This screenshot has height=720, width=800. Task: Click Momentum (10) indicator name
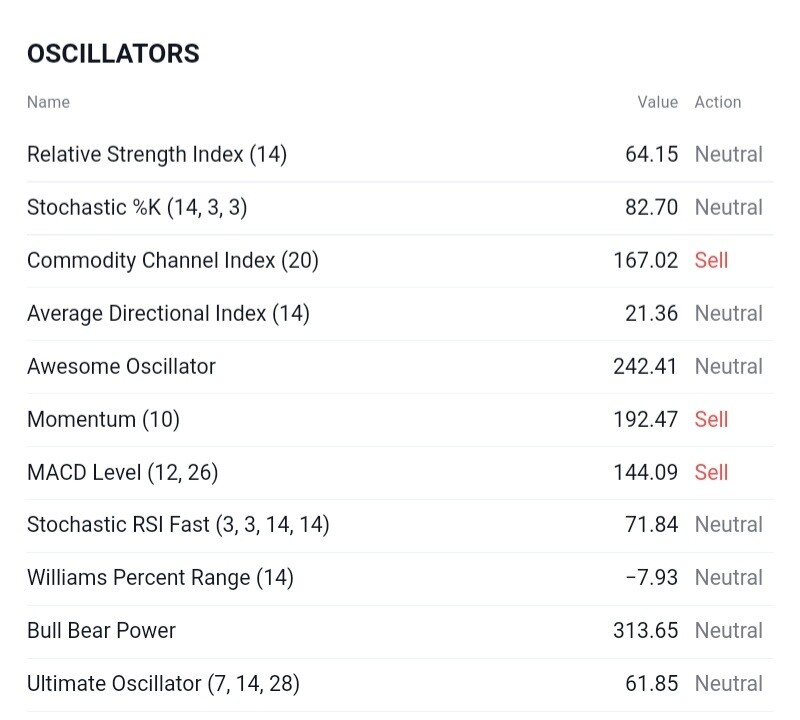point(104,420)
